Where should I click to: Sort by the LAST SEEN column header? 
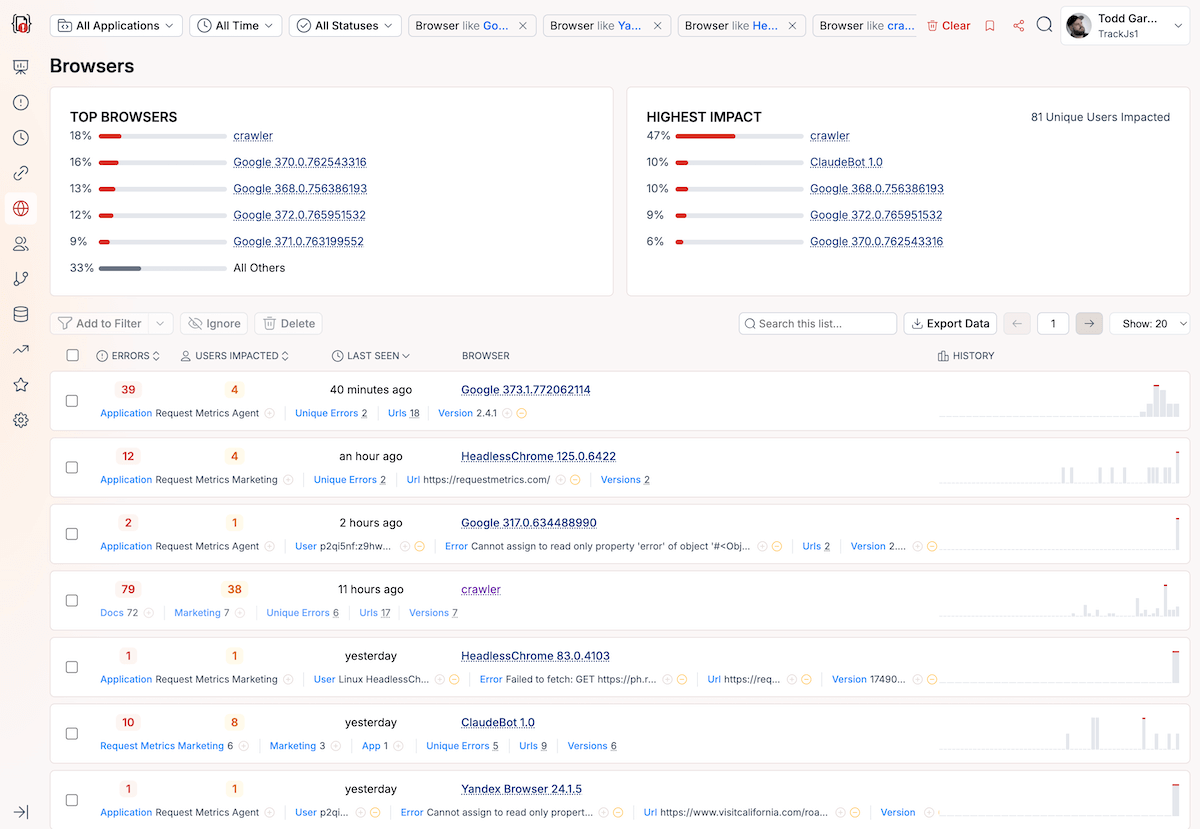tap(371, 356)
